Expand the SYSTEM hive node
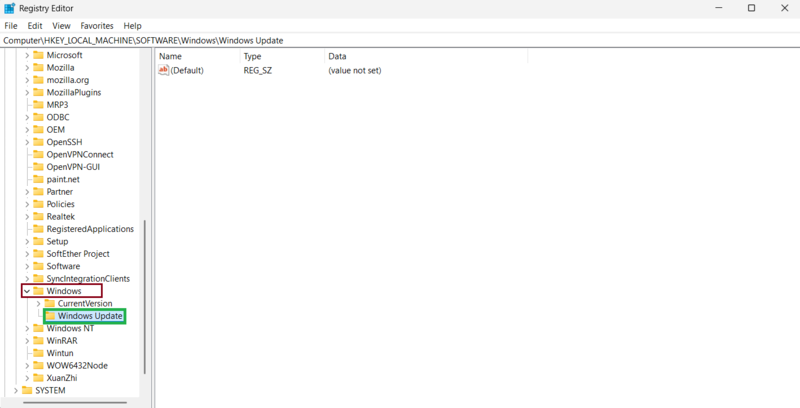The image size is (800, 408). tap(15, 391)
